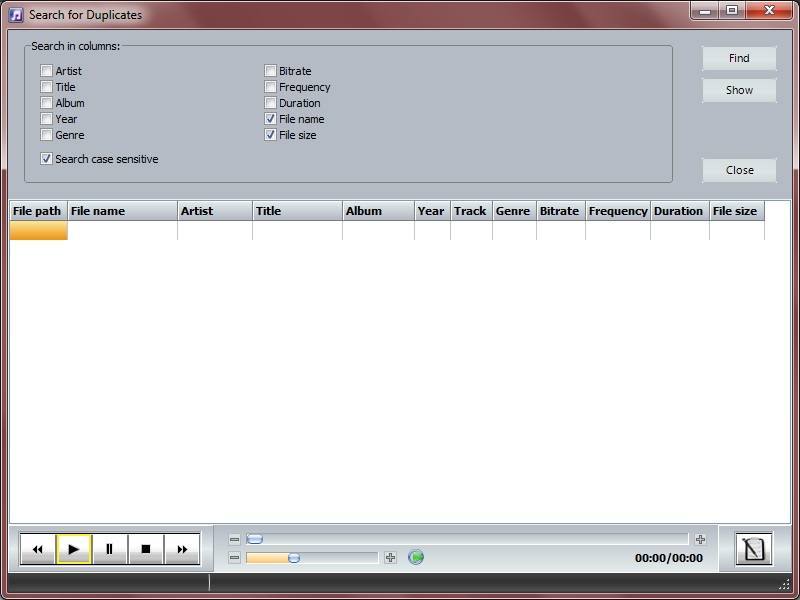Click the volume slider handle
Viewport: 800px width, 600px height.
[295, 558]
